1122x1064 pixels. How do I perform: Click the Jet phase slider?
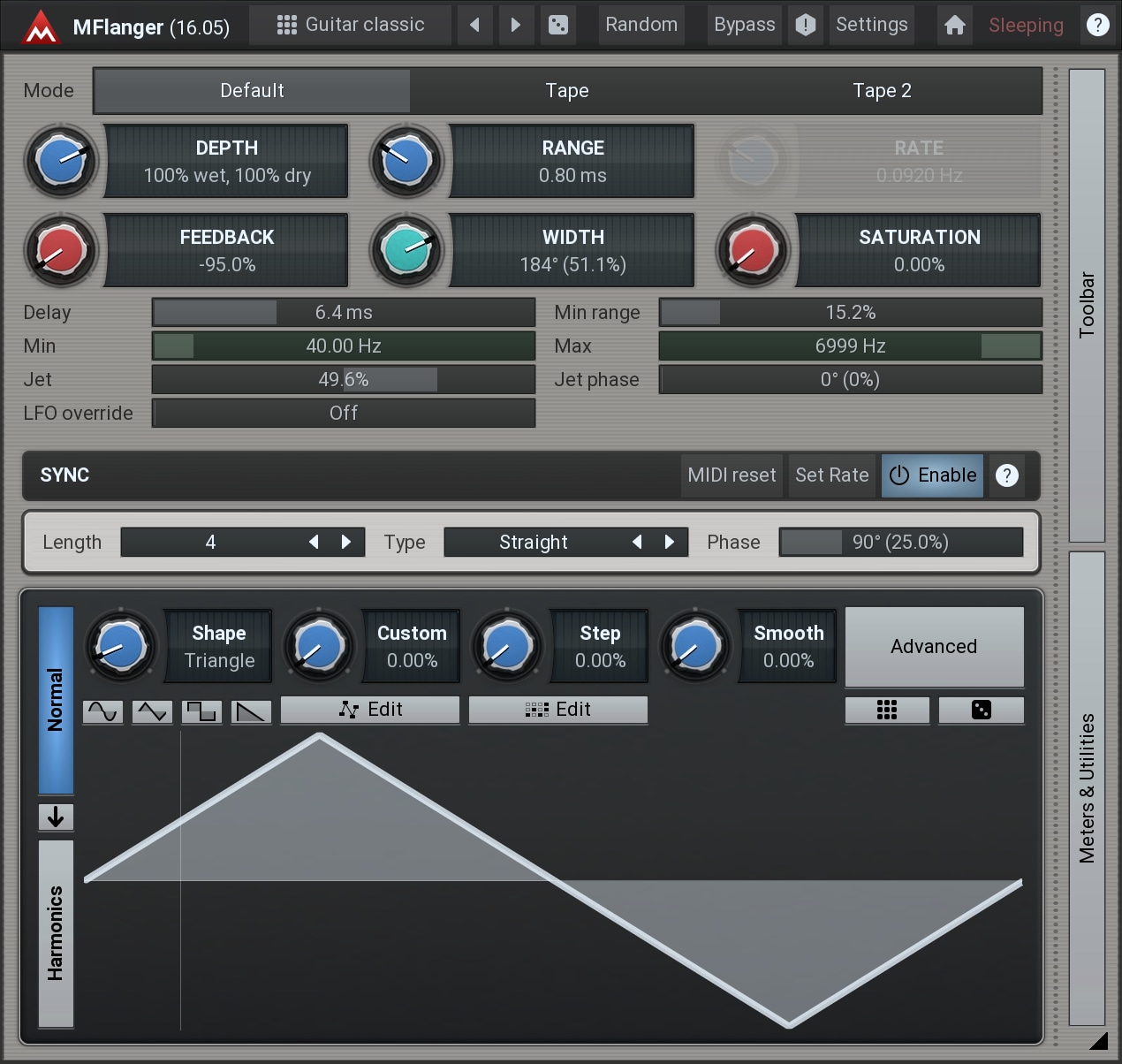click(851, 379)
